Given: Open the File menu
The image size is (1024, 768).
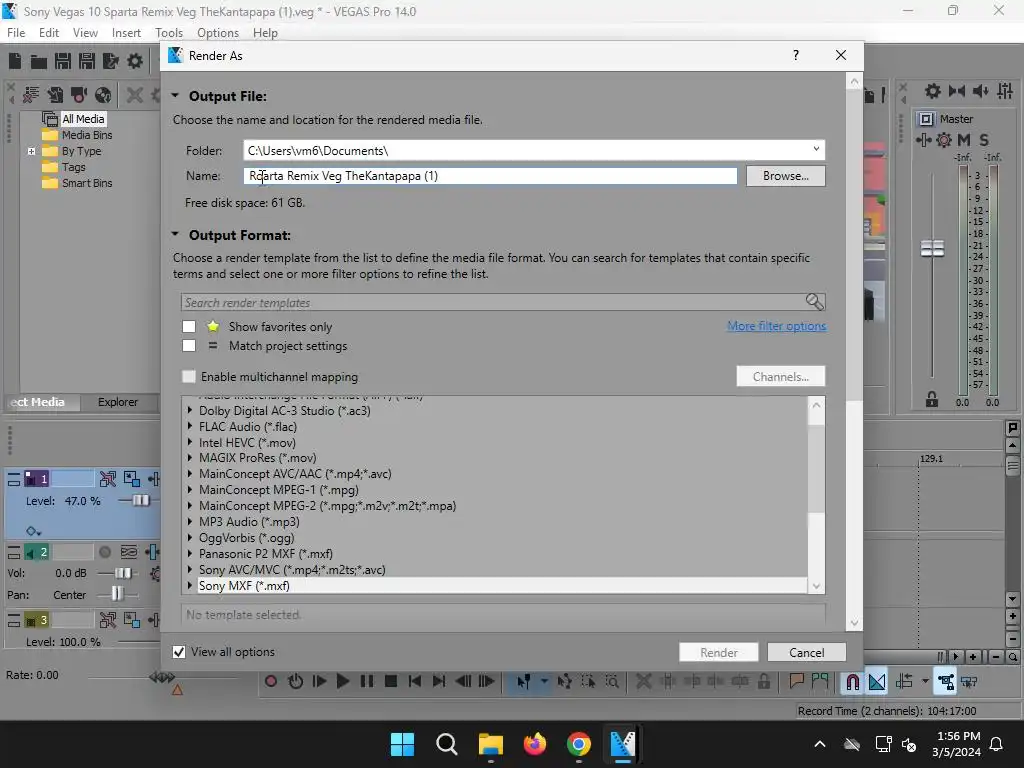Looking at the screenshot, I should tap(16, 33).
